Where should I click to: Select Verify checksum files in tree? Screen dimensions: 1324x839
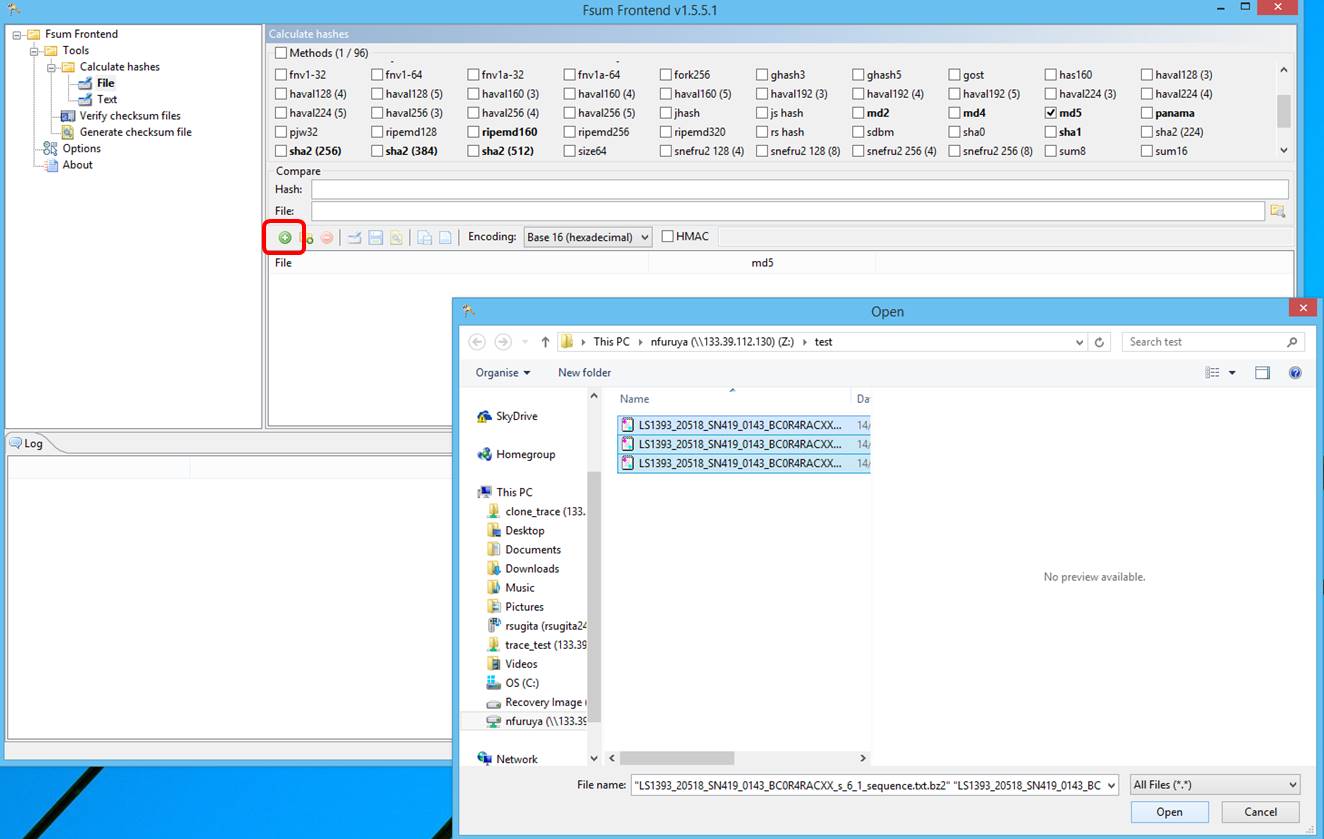(130, 116)
